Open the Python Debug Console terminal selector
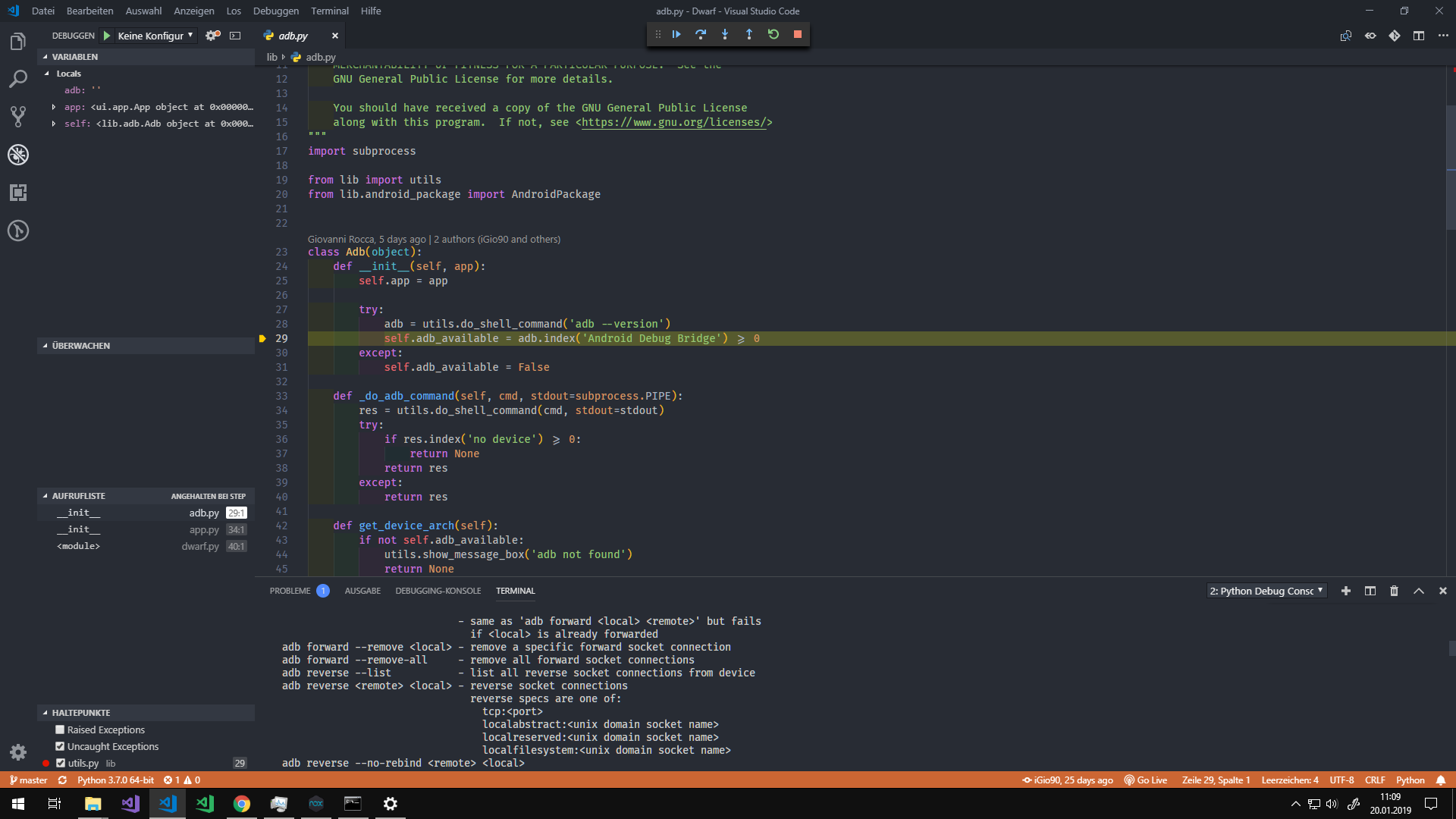The image size is (1456, 819). [x=1266, y=591]
